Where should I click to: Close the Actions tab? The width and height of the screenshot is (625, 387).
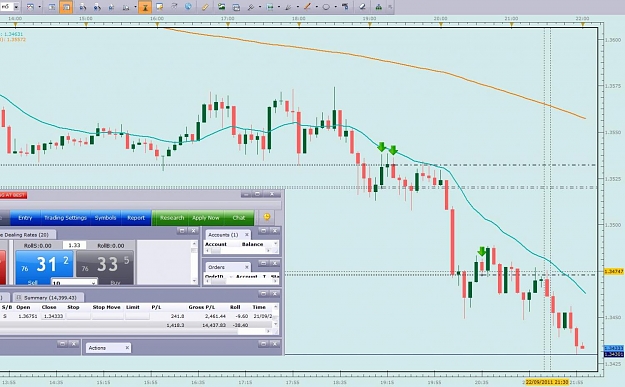[x=127, y=348]
